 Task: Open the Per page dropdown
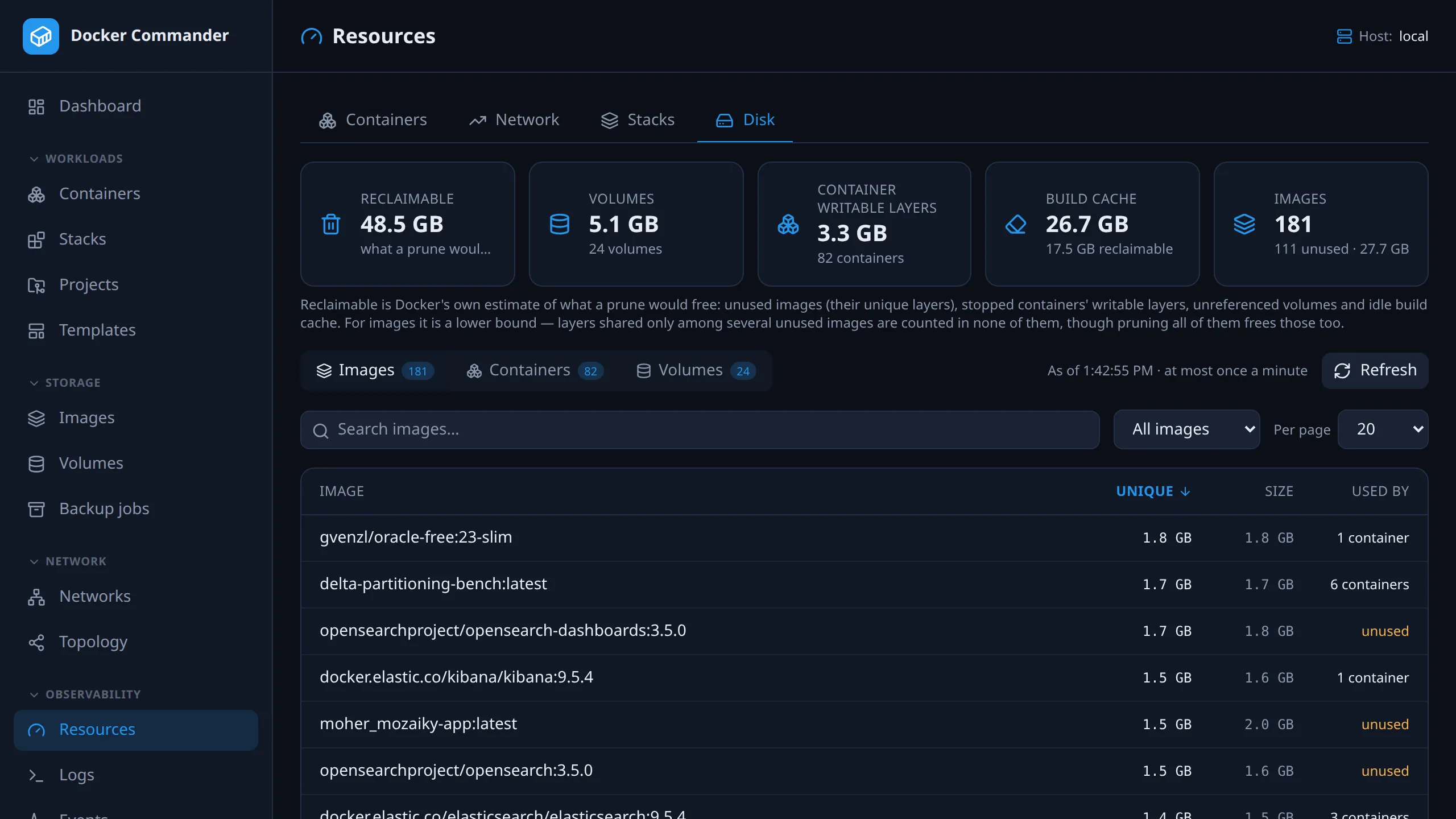pos(1383,429)
